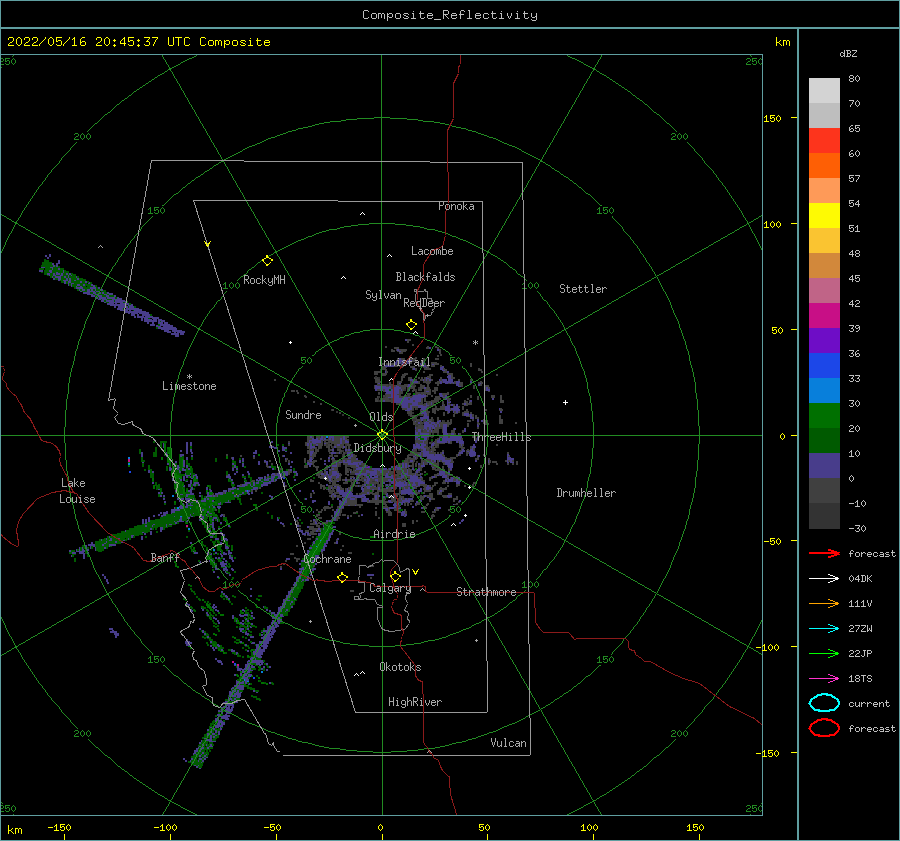Click the yellow diamond marker beside Cochrane
900x841 pixels.
[x=343, y=577]
